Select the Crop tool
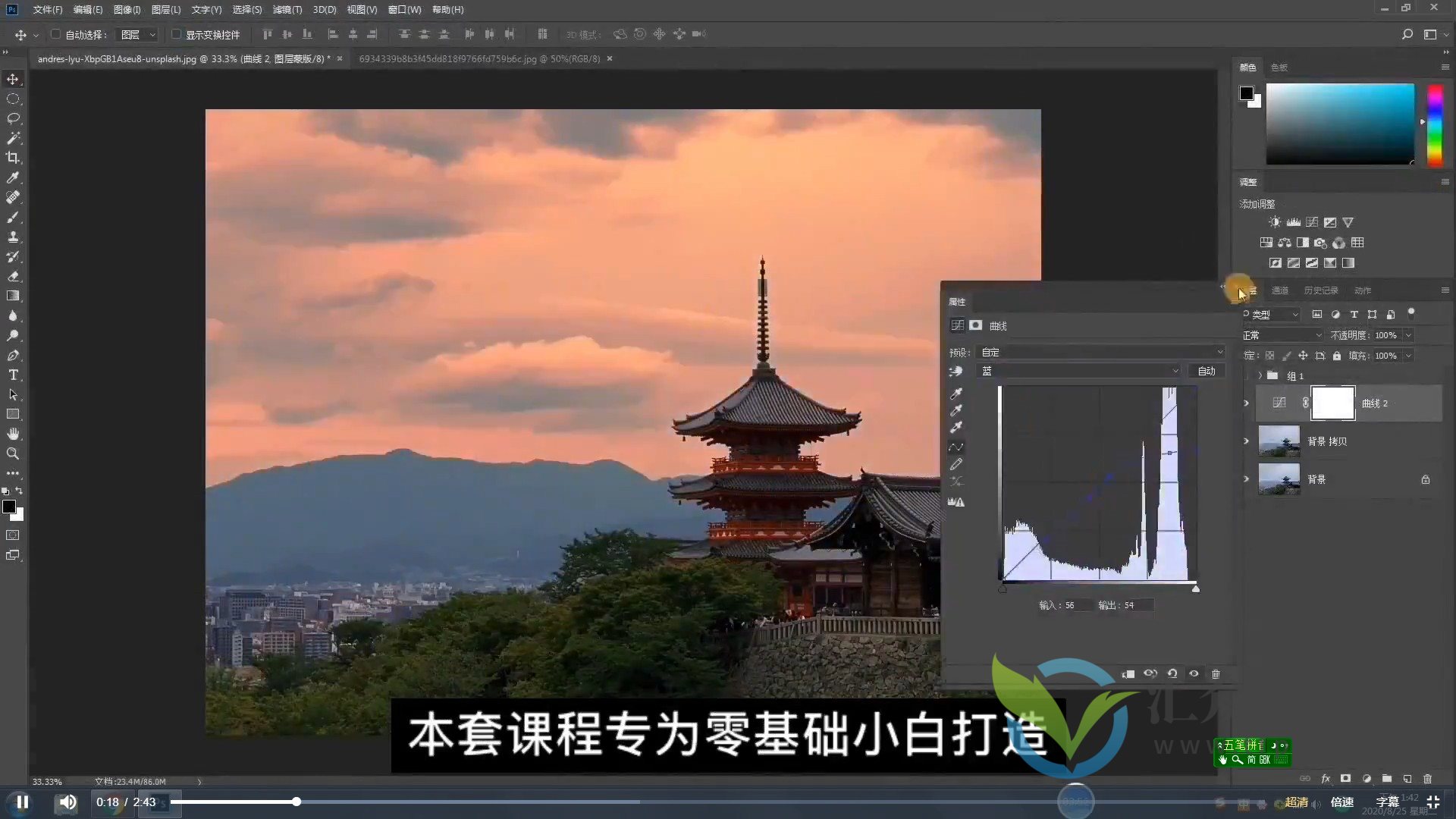The height and width of the screenshot is (819, 1456). pyautogui.click(x=12, y=158)
